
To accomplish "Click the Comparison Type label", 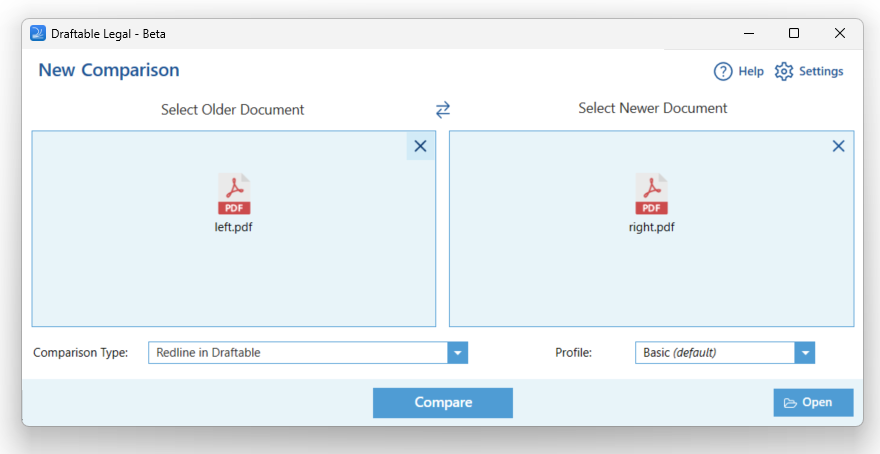I will 81,353.
